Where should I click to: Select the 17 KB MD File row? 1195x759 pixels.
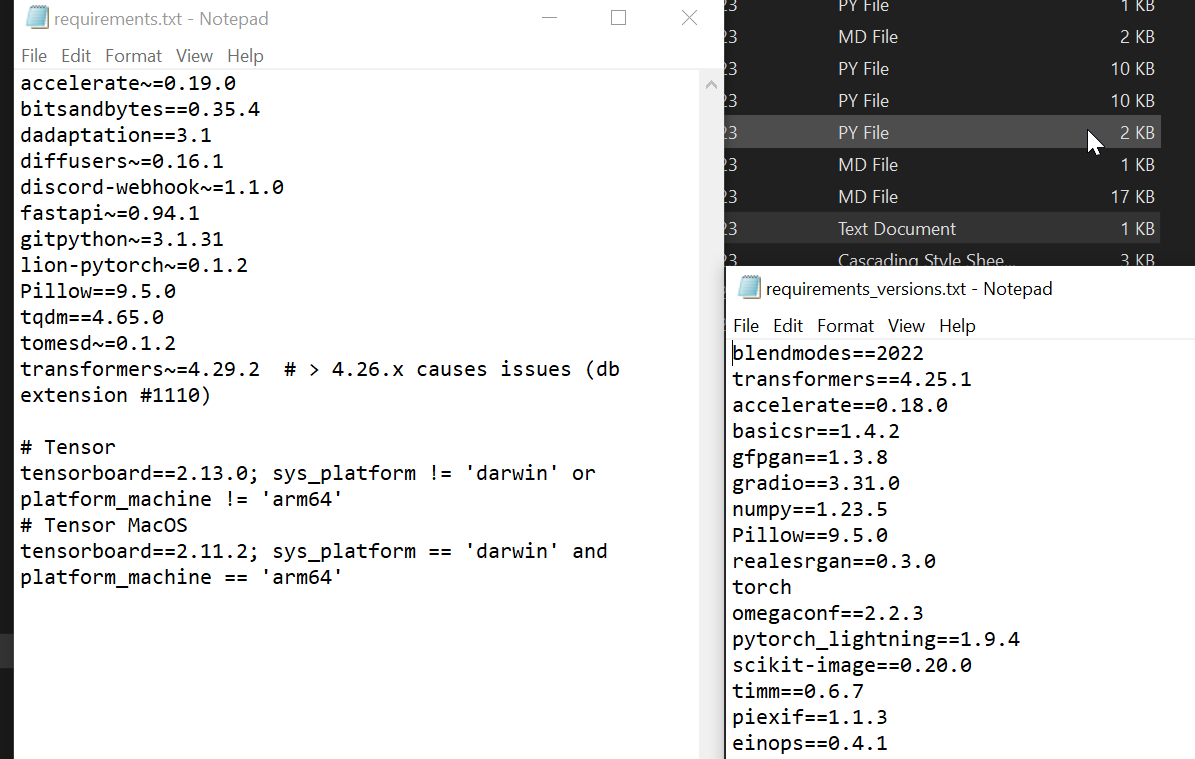coord(940,196)
